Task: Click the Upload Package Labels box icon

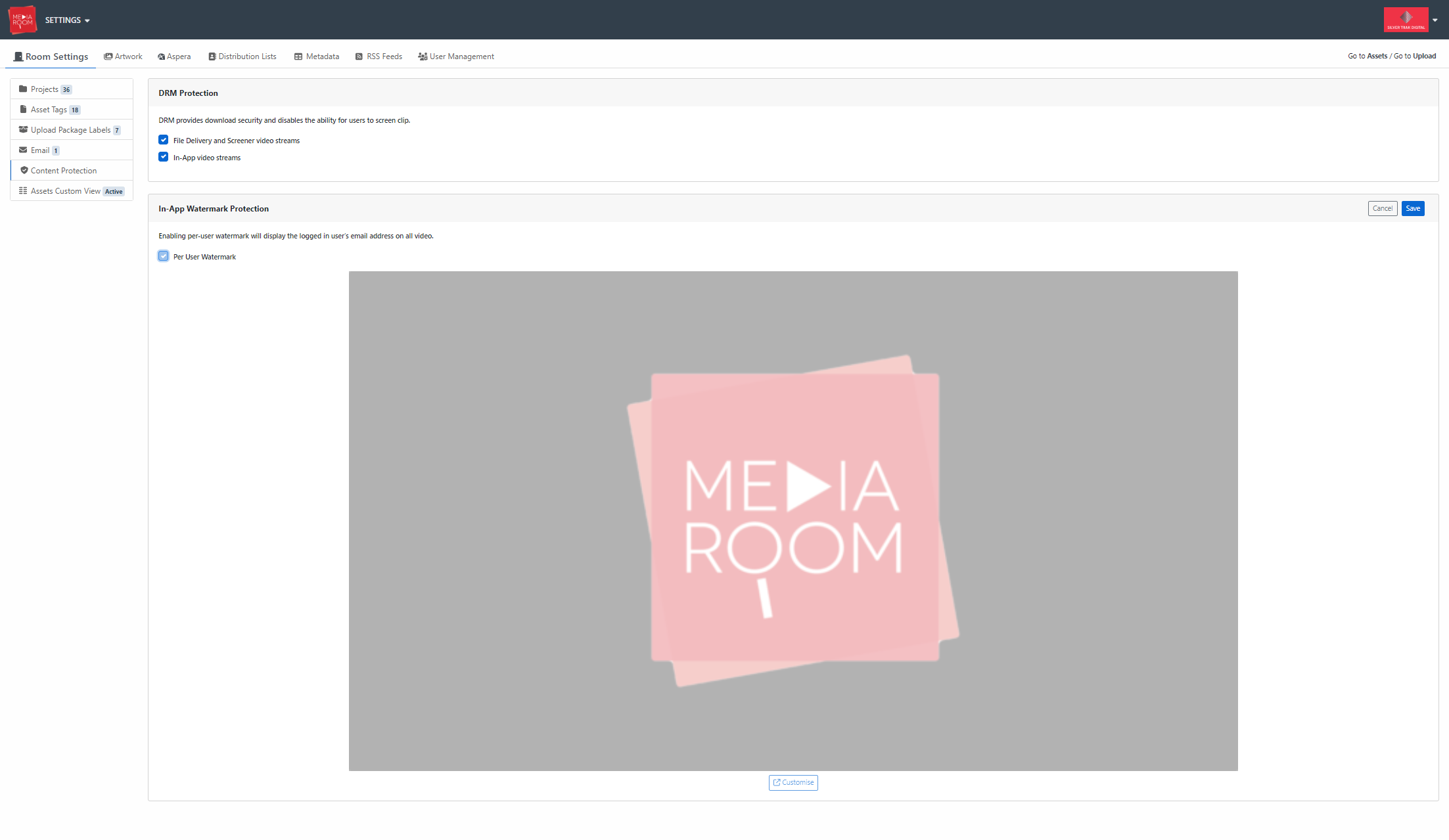Action: [x=23, y=129]
